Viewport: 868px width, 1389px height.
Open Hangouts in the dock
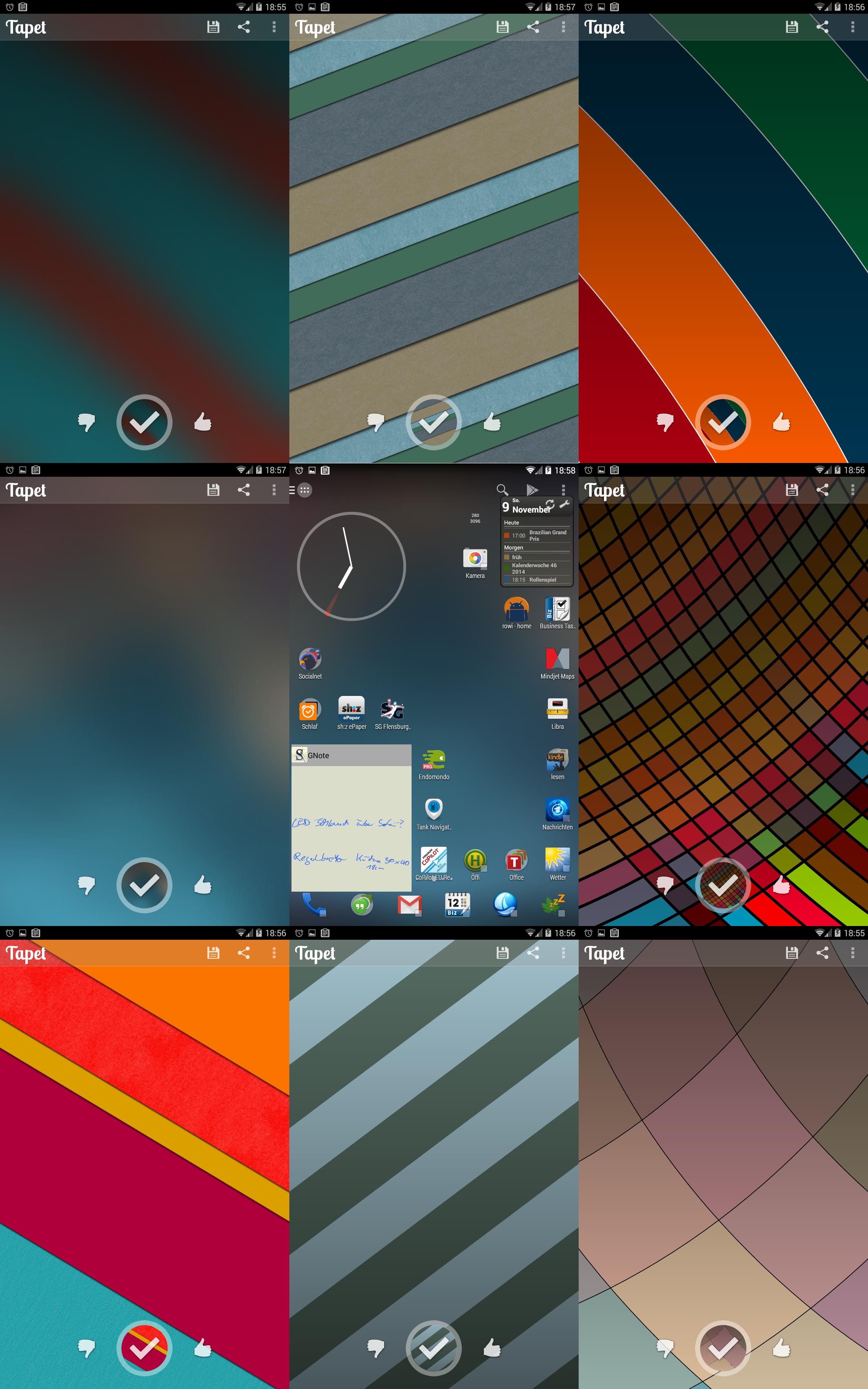point(362,905)
